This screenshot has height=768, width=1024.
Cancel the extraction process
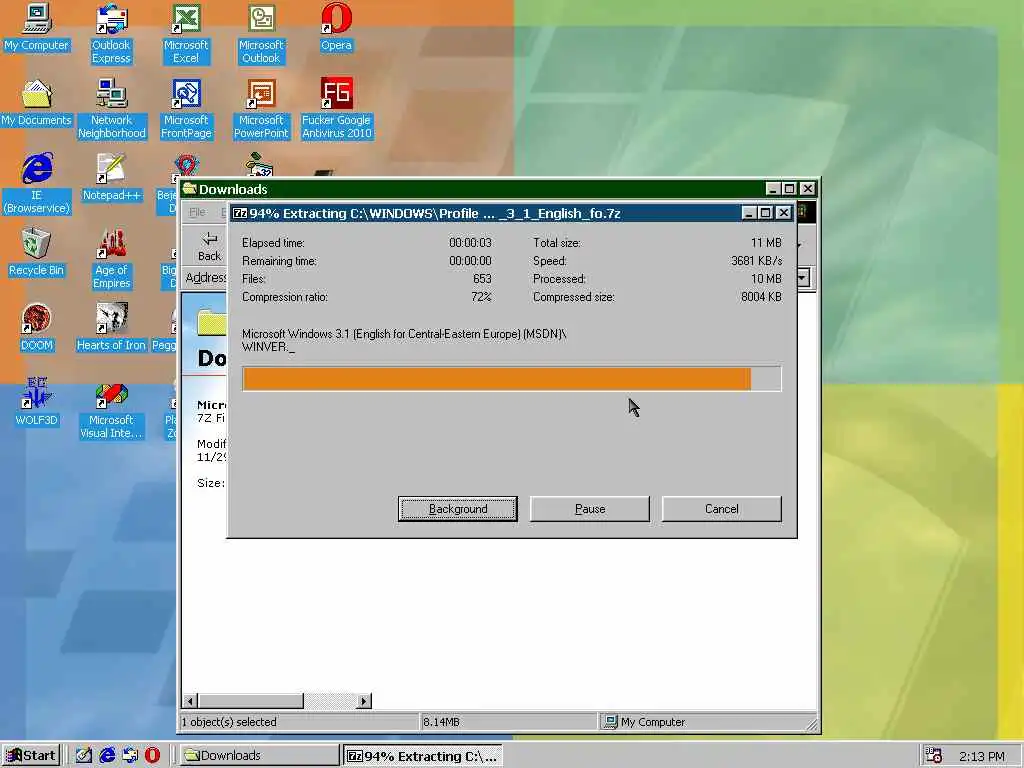[x=722, y=509]
